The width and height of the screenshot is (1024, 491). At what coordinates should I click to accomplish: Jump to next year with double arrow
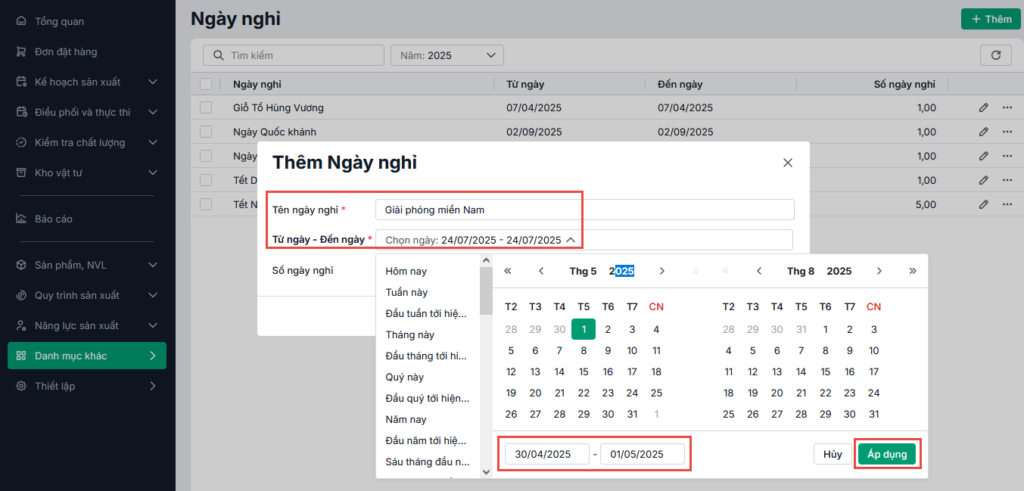(x=912, y=271)
